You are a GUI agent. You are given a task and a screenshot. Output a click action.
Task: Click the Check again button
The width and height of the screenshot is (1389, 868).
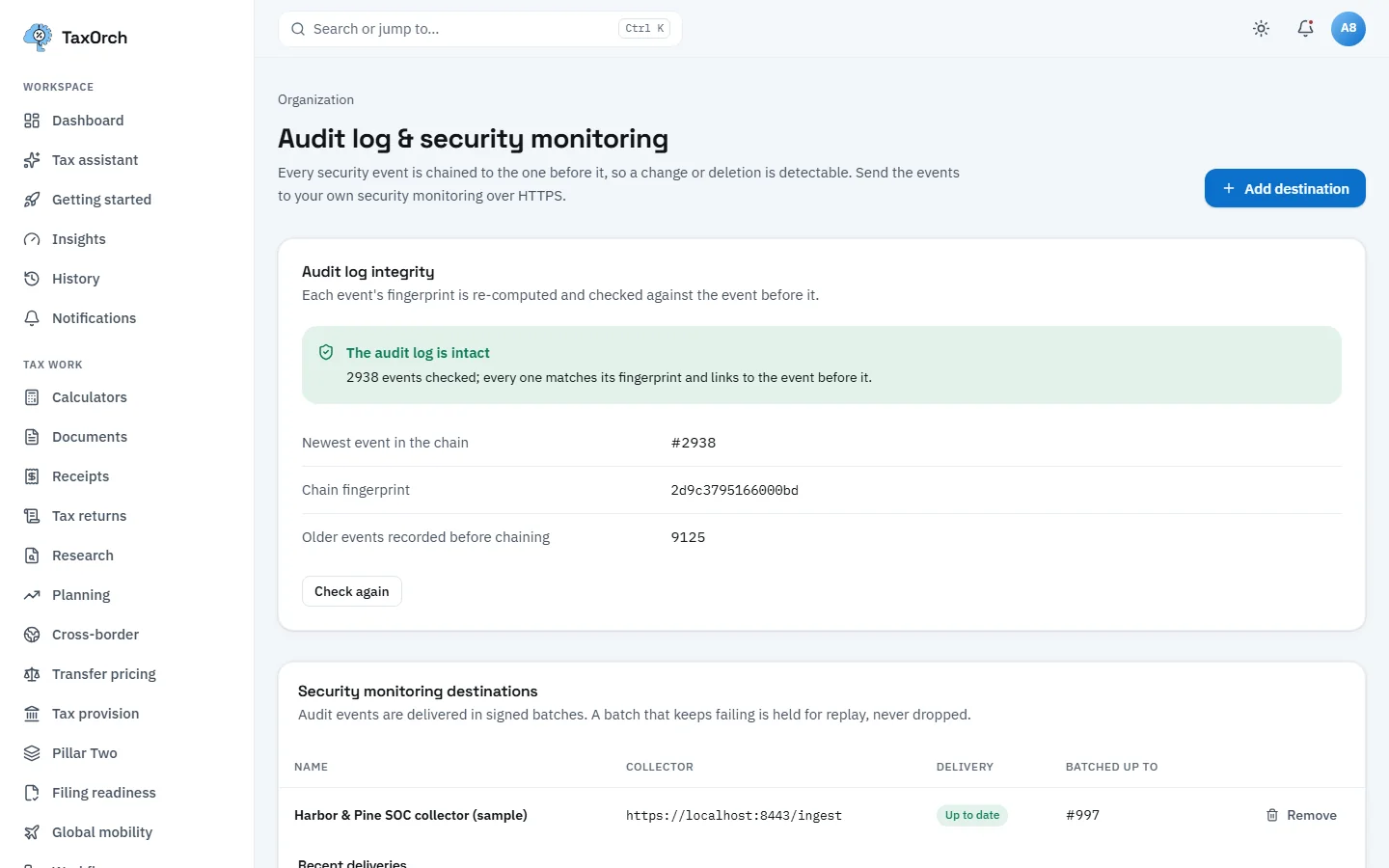pos(352,591)
